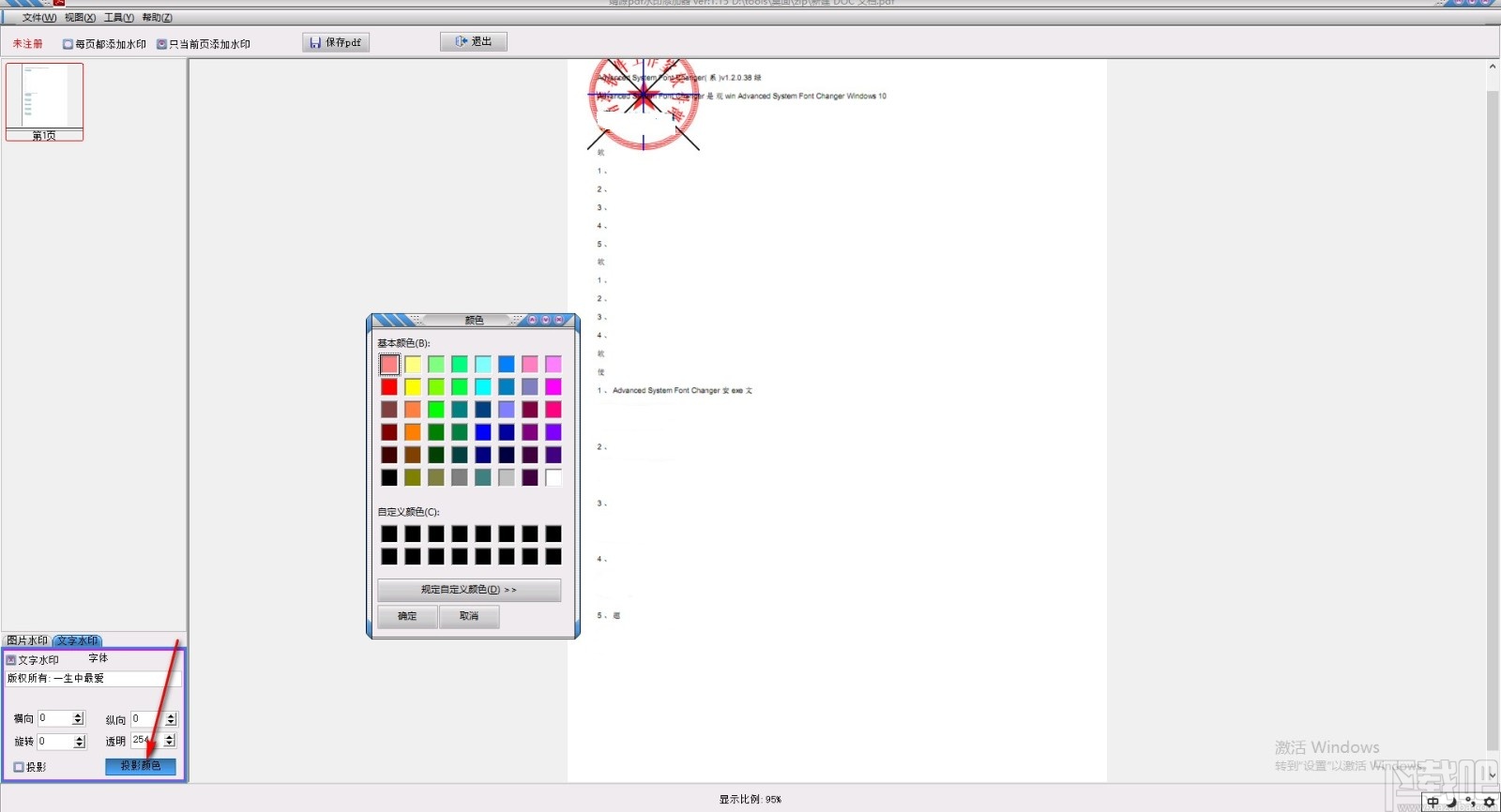
Task: Toggle the 文字水印 checkbox in the panel
Action: [11, 660]
